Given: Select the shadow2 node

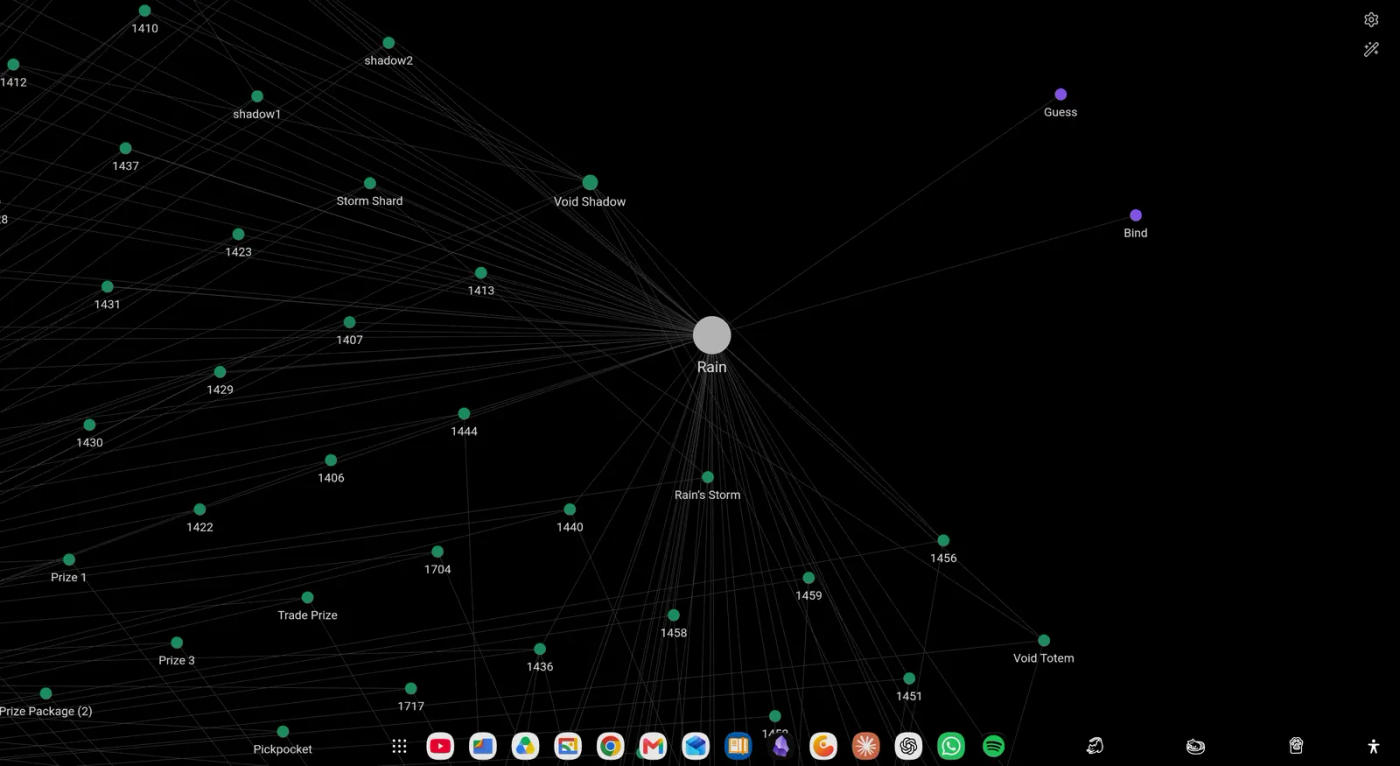Looking at the screenshot, I should pos(389,43).
